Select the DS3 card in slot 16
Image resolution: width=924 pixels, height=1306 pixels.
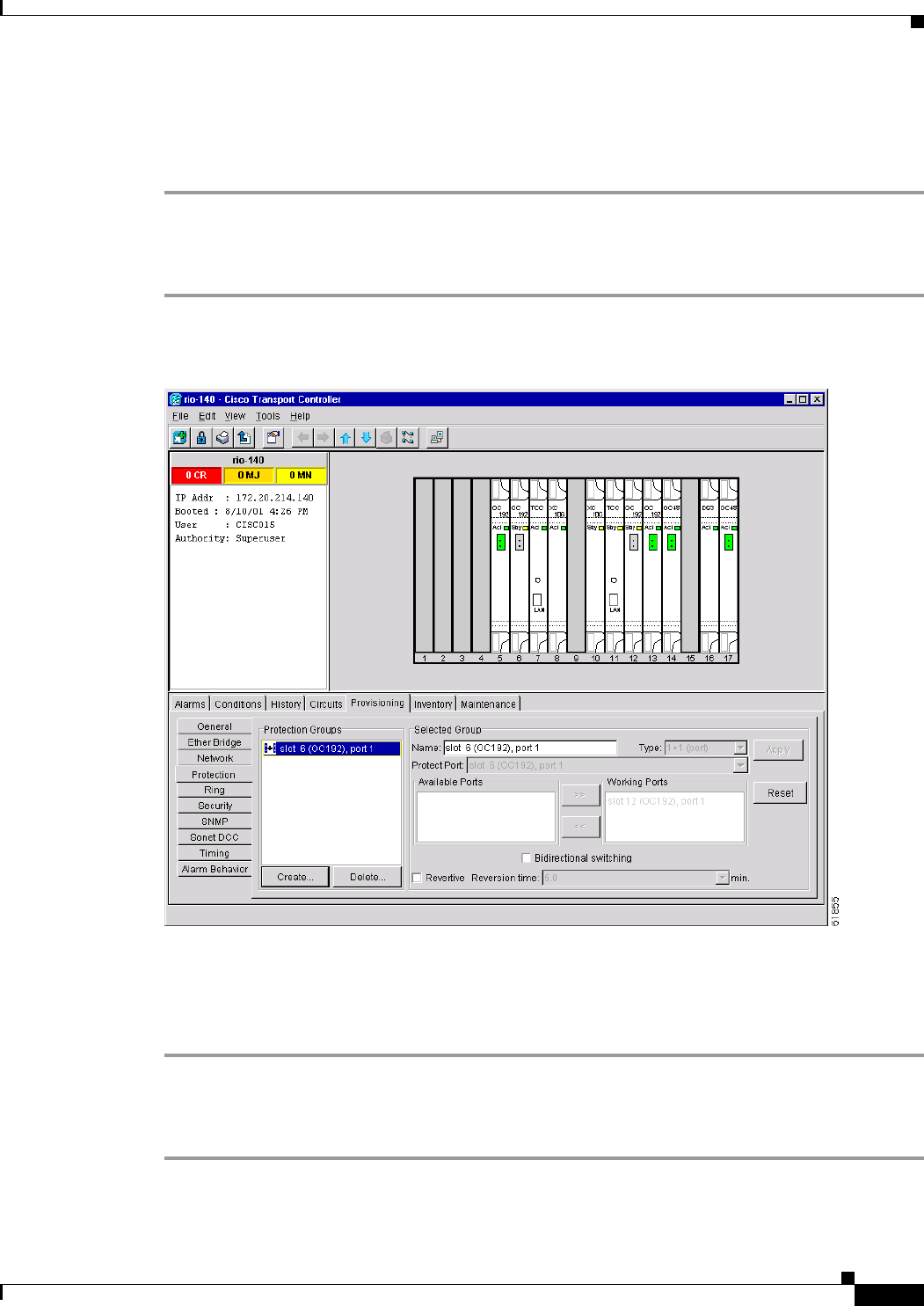click(x=709, y=566)
